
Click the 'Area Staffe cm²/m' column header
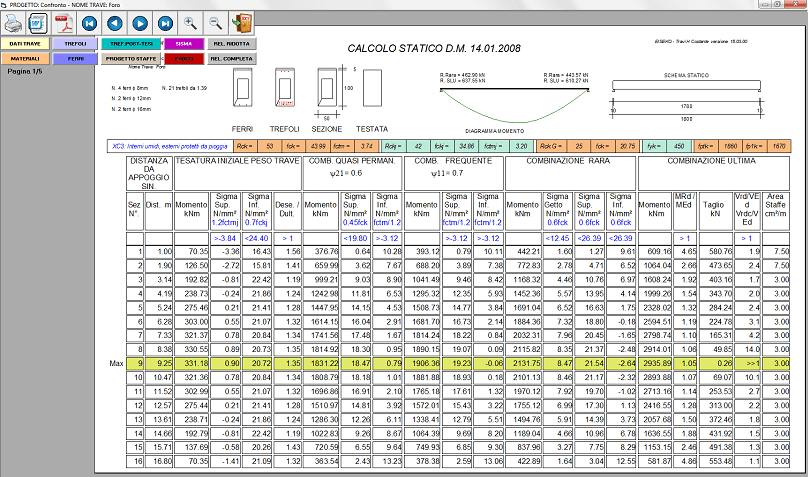click(x=776, y=209)
